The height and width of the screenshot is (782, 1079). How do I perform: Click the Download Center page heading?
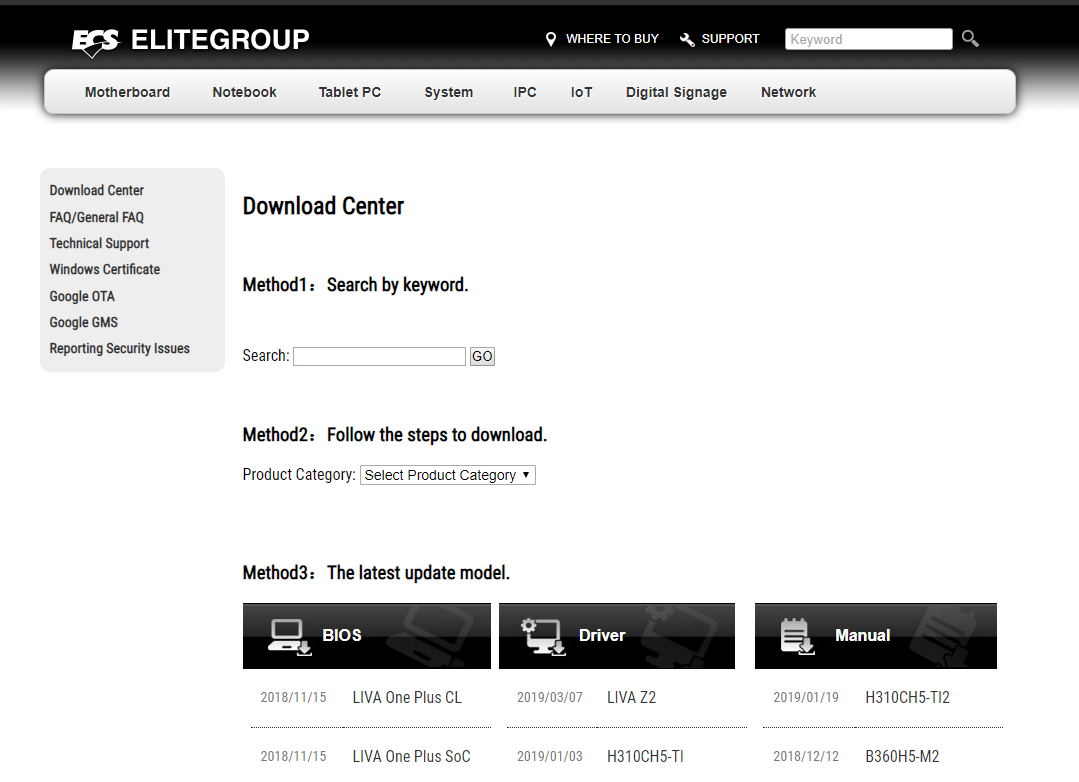tap(323, 207)
